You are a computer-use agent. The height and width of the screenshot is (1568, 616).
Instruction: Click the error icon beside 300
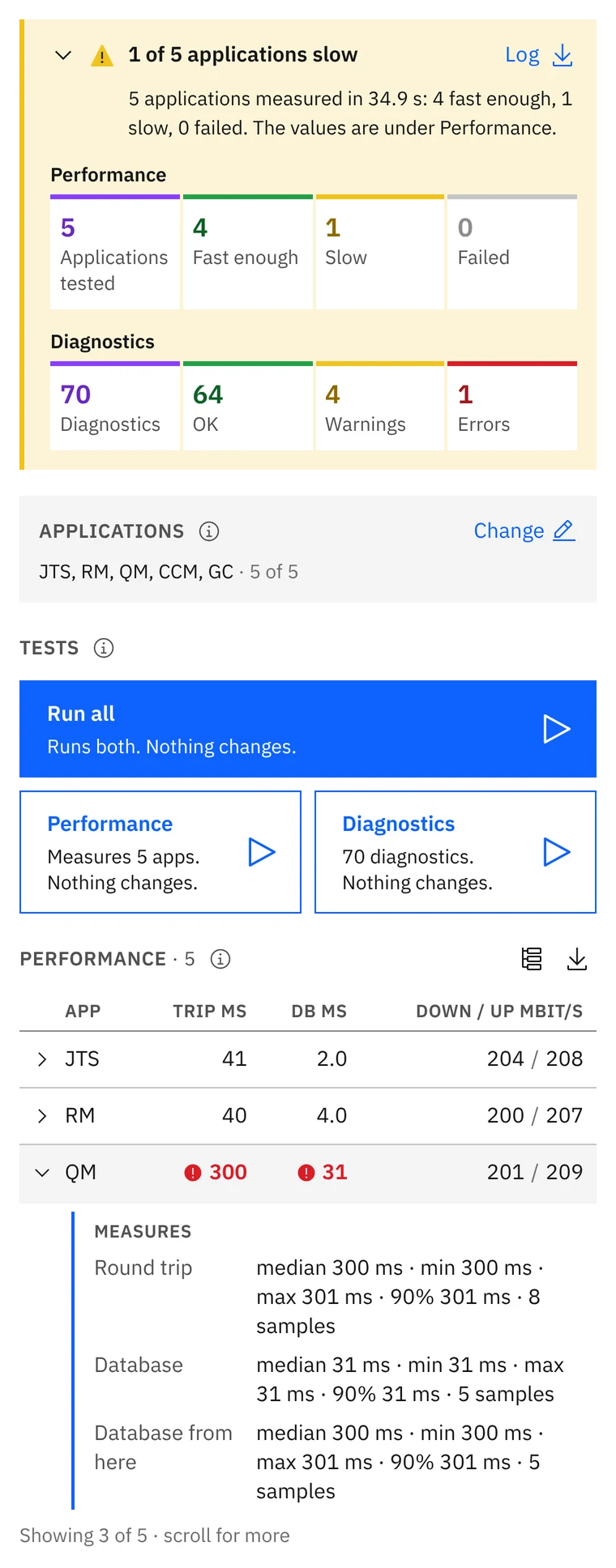pyautogui.click(x=193, y=1173)
